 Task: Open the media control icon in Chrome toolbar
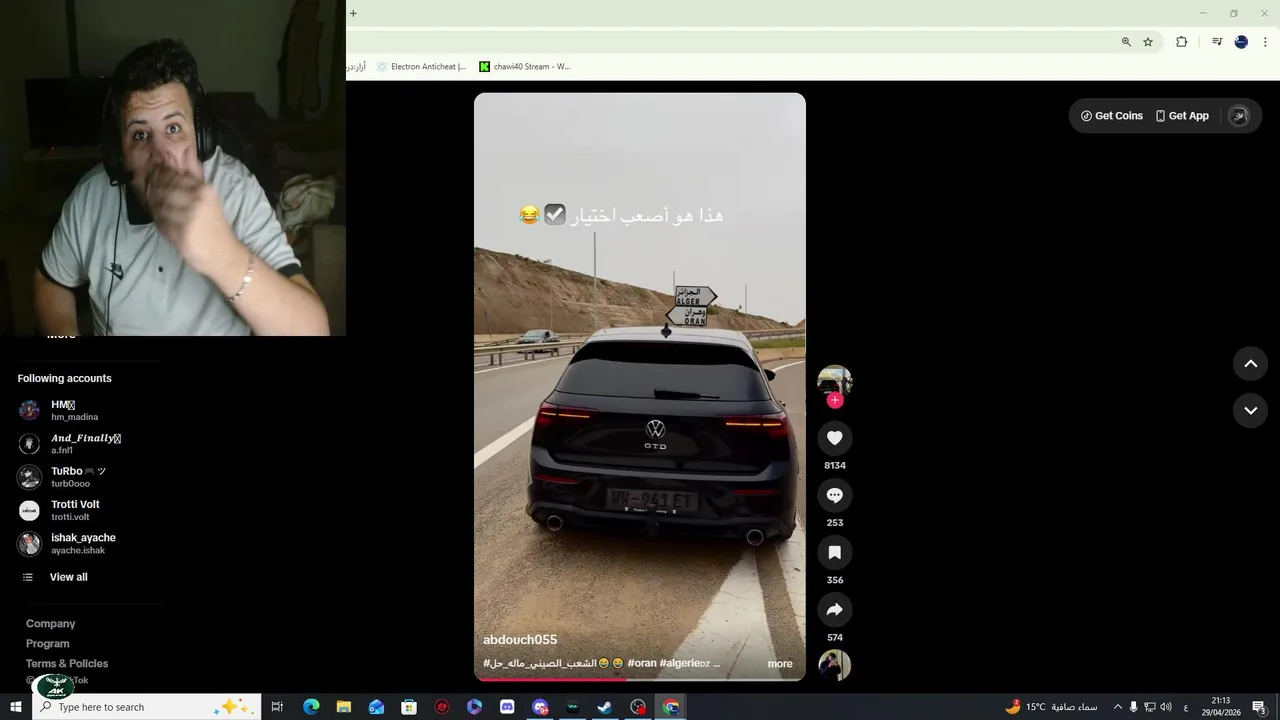pos(1217,42)
